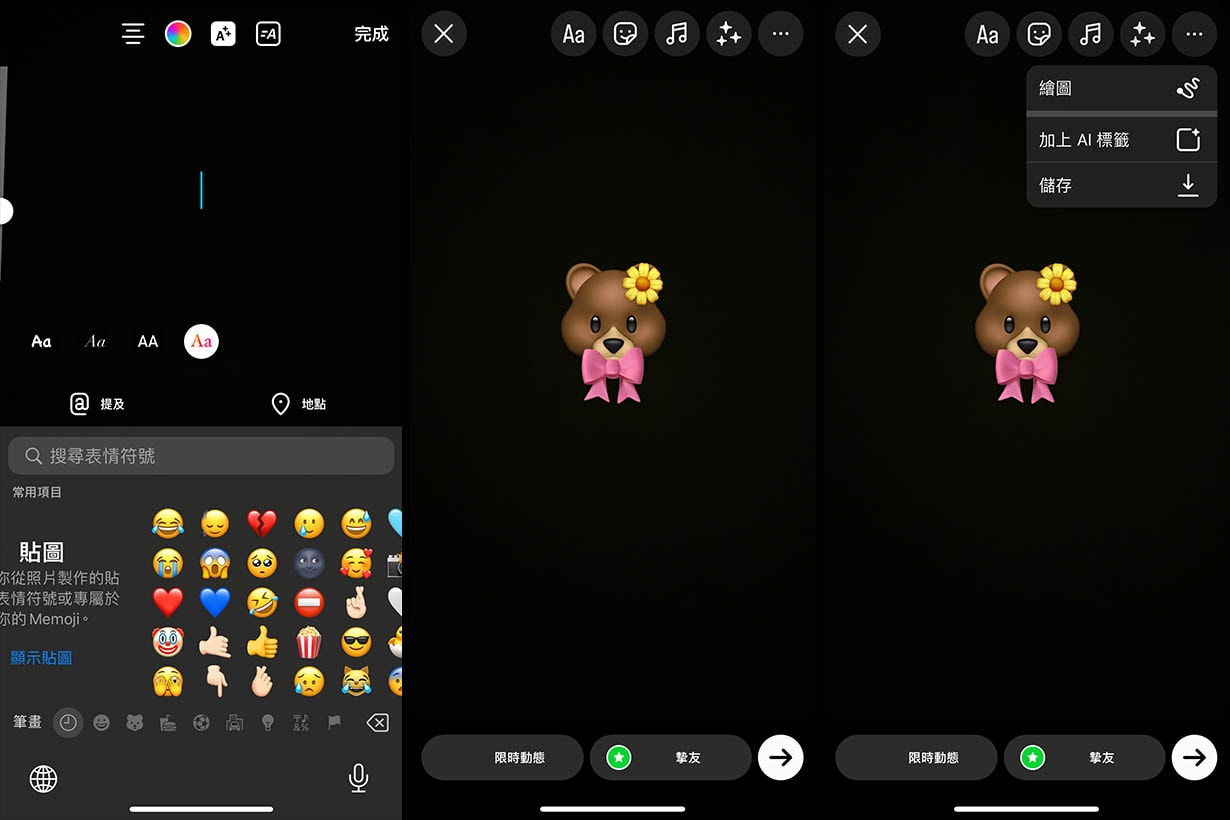
Task: Toggle the text background style icon
Action: click(223, 34)
